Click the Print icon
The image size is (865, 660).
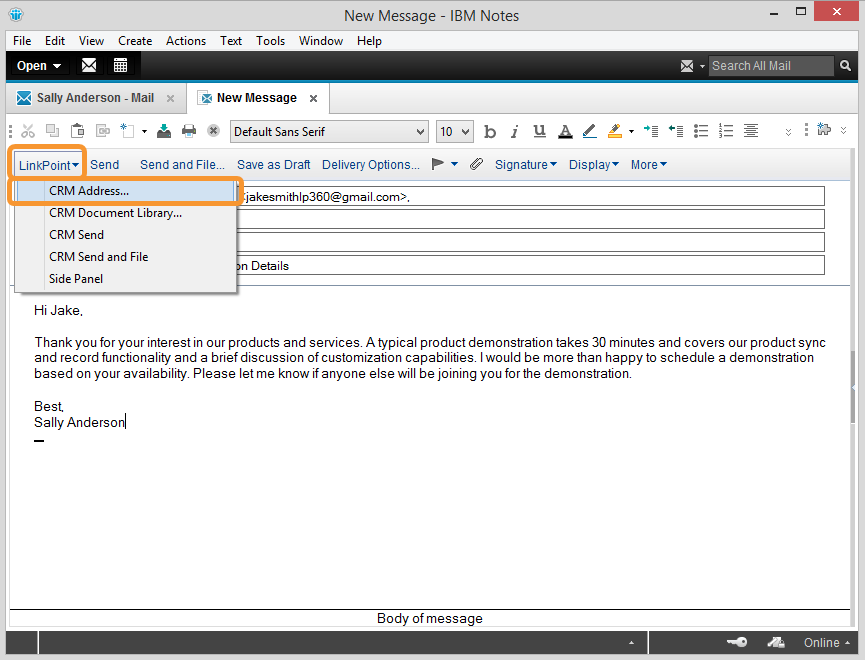pos(189,131)
